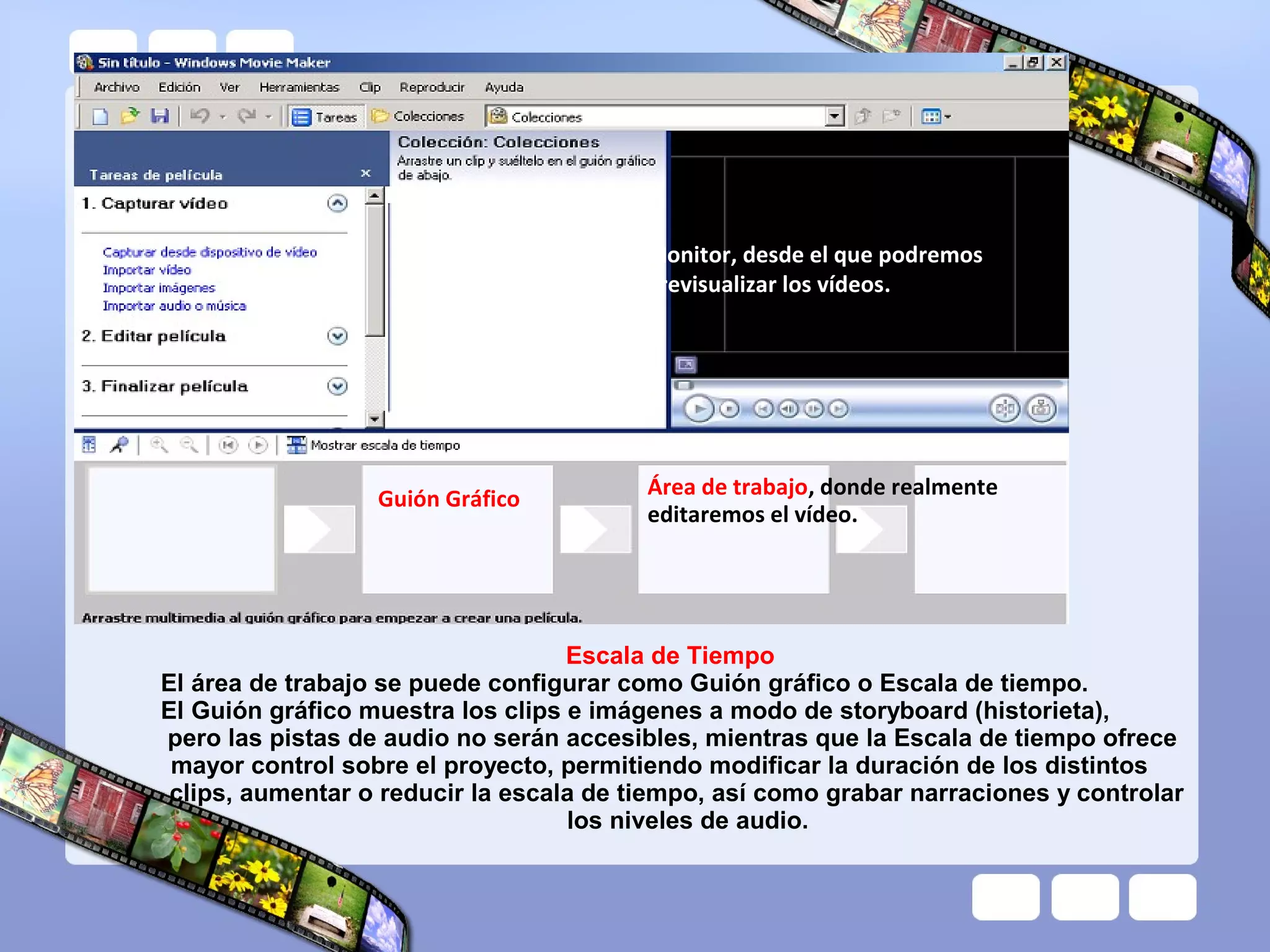Click the full screen monitor icon
This screenshot has width=1270, height=952.
tap(686, 364)
